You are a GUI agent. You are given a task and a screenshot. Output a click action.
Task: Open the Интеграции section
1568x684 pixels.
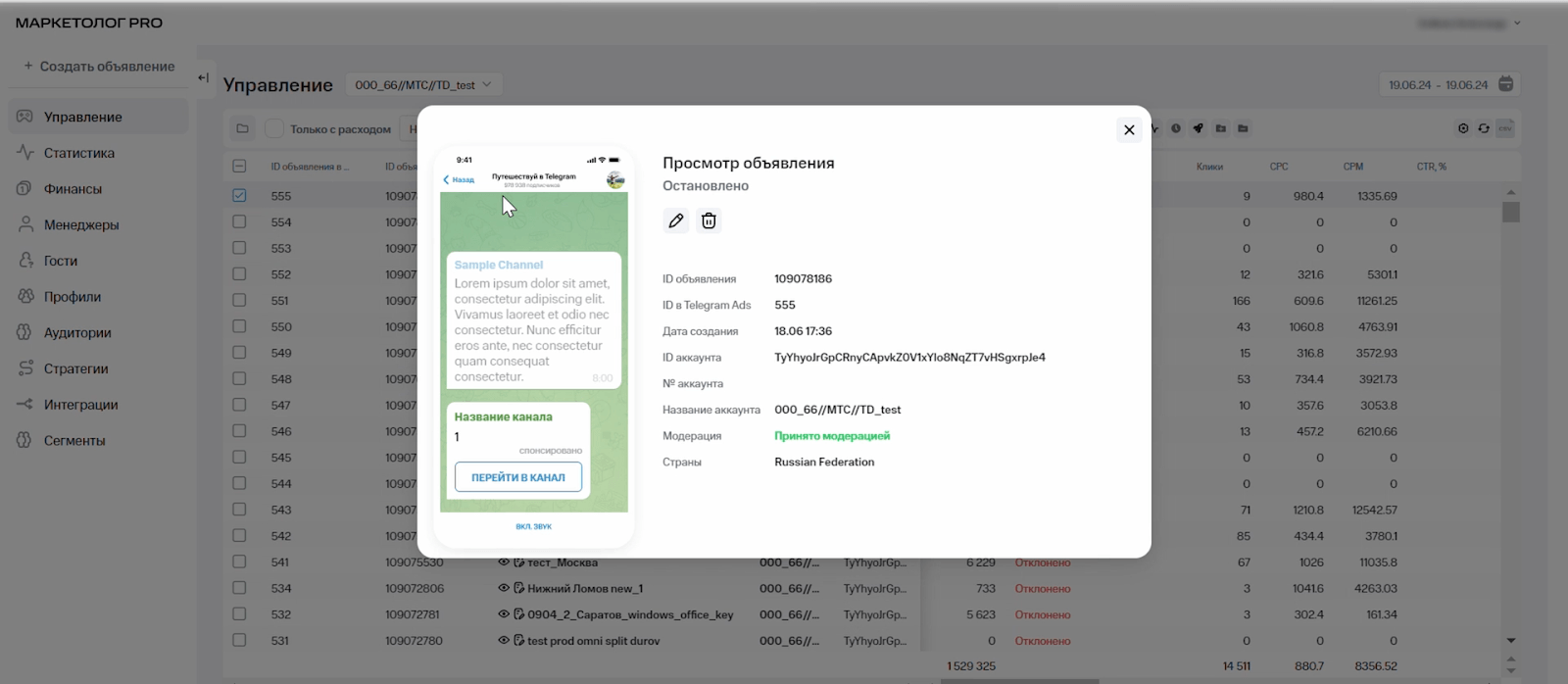click(x=98, y=405)
